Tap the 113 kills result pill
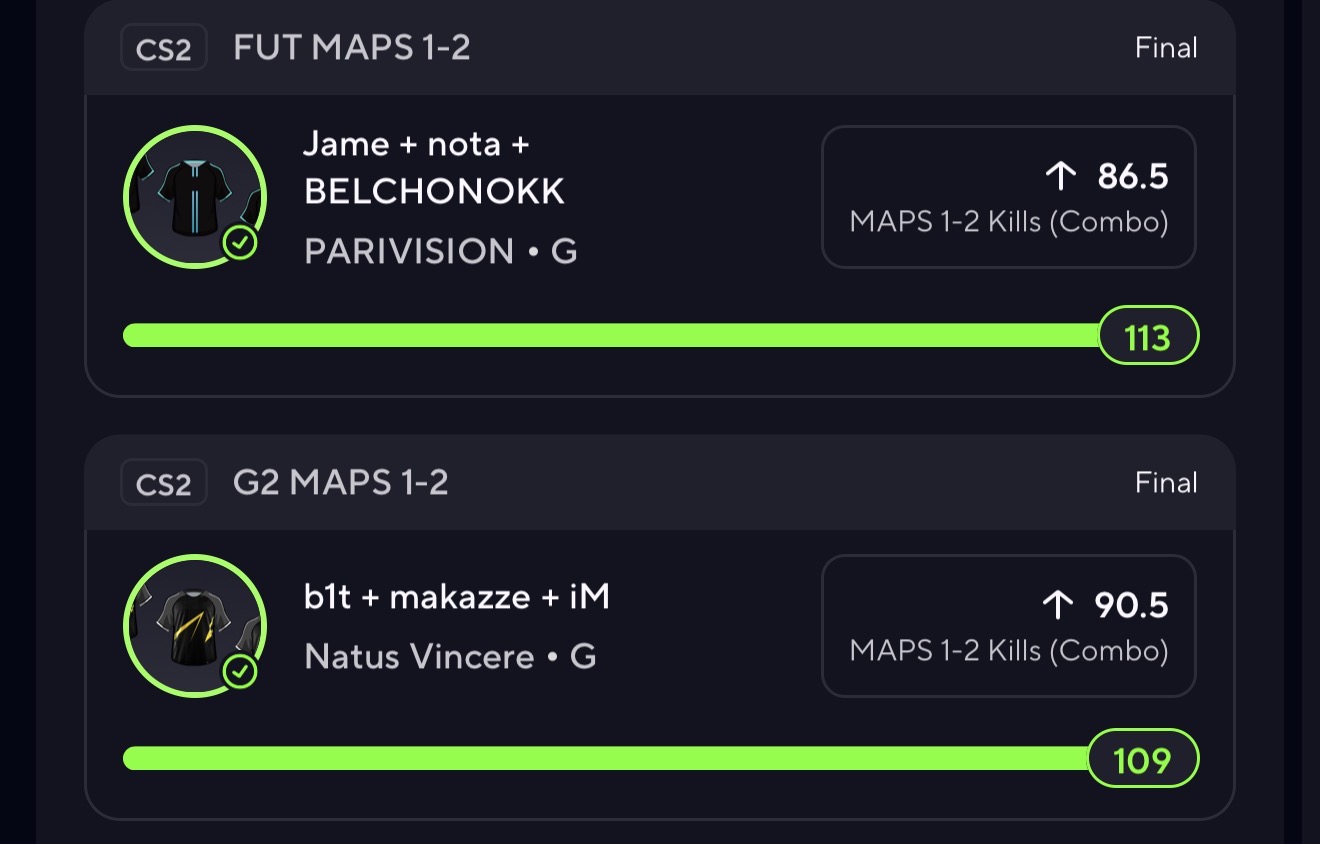This screenshot has height=844, width=1320. pyautogui.click(x=1148, y=336)
